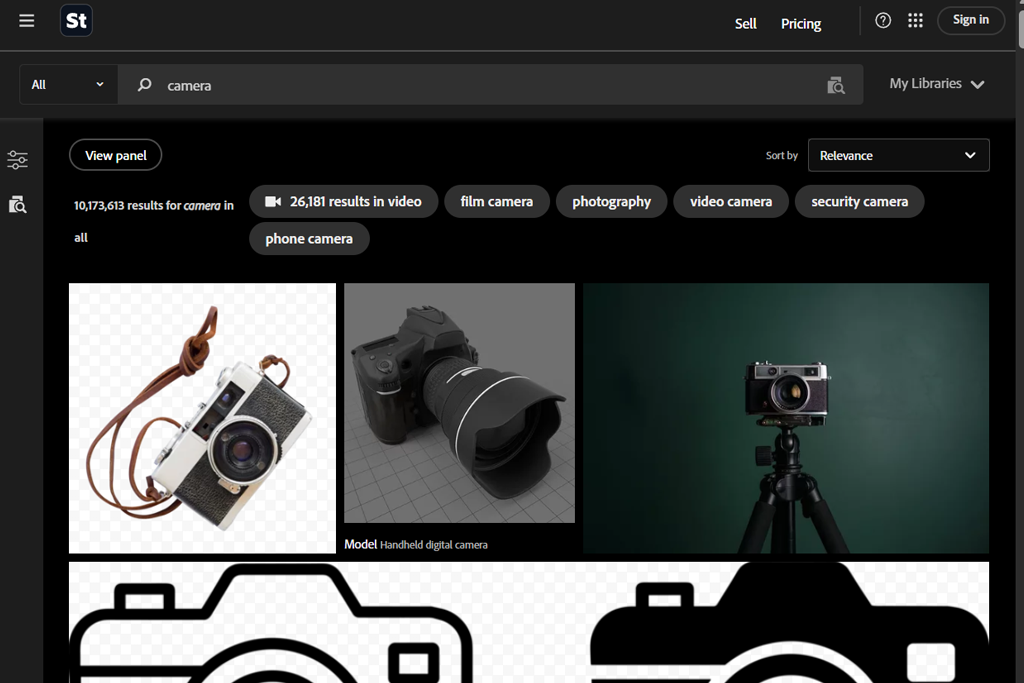Image resolution: width=1024 pixels, height=683 pixels.
Task: Open the hamburger navigation menu
Action: coord(27,21)
